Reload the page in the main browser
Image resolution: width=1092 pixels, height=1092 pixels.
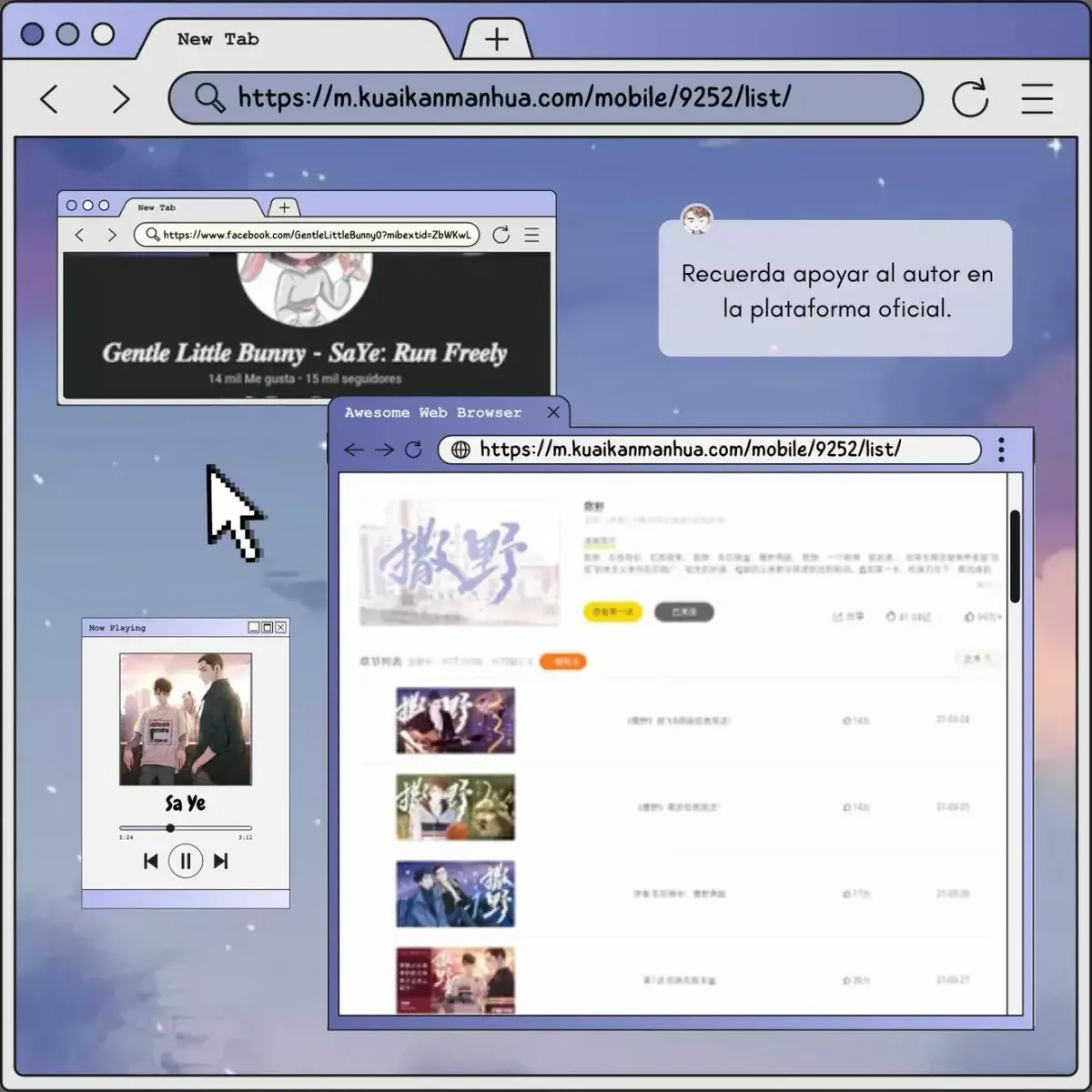tap(970, 98)
